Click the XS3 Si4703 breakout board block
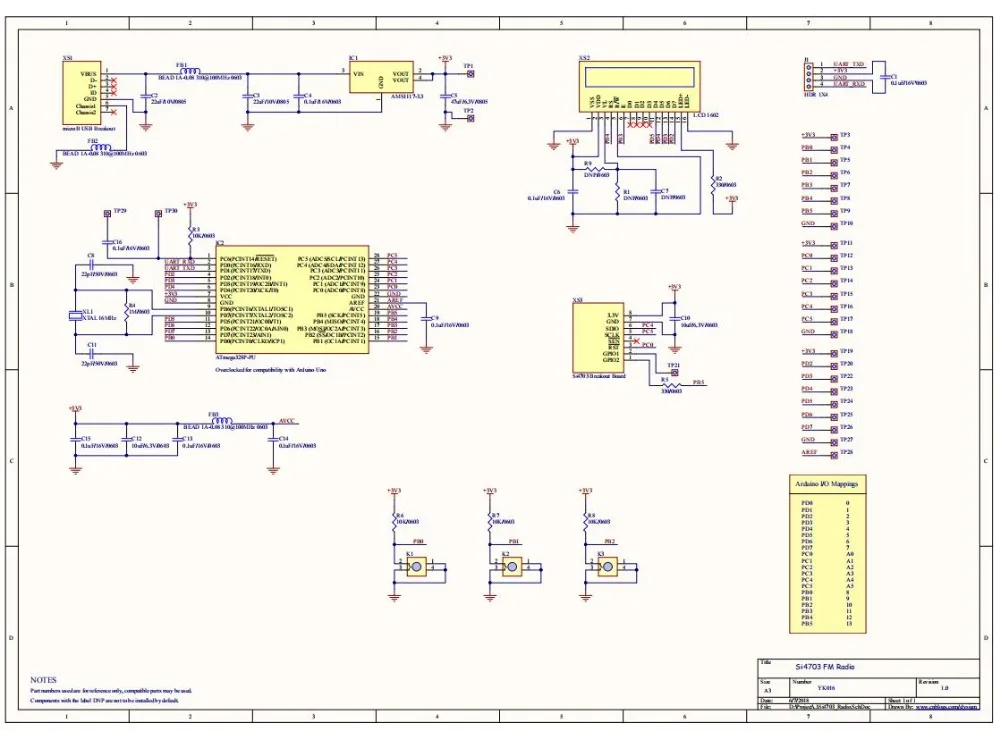The width and height of the screenshot is (1000, 731). pos(598,337)
